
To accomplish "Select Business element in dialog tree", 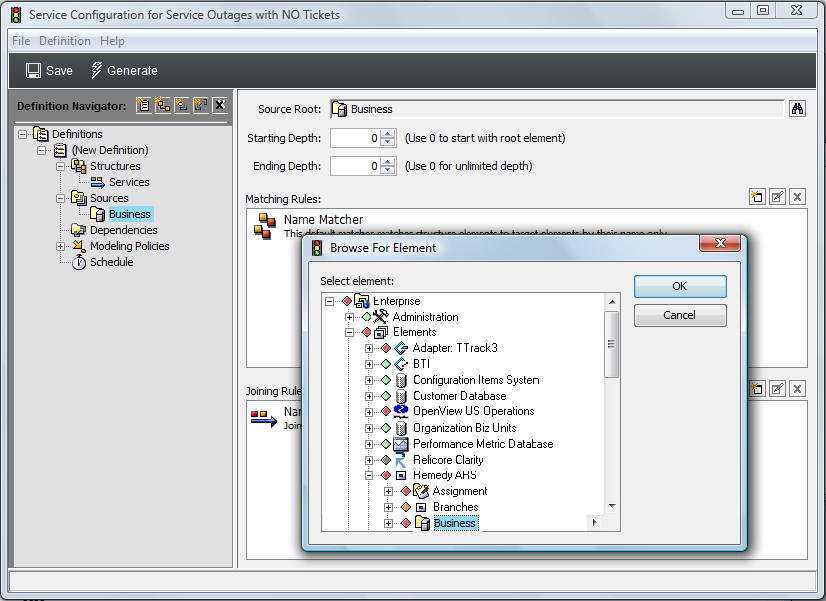I will point(455,523).
